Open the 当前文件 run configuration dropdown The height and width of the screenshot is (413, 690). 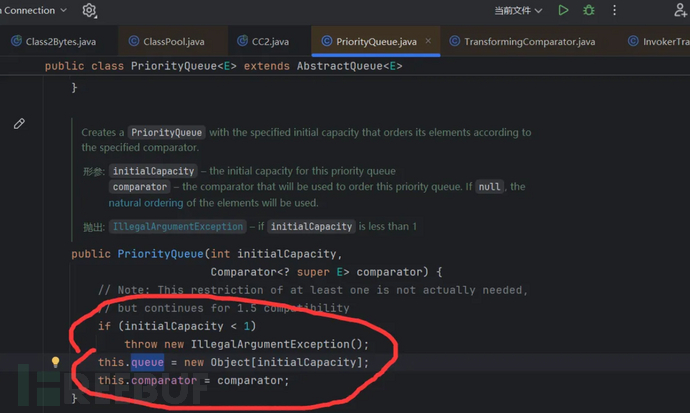(519, 10)
